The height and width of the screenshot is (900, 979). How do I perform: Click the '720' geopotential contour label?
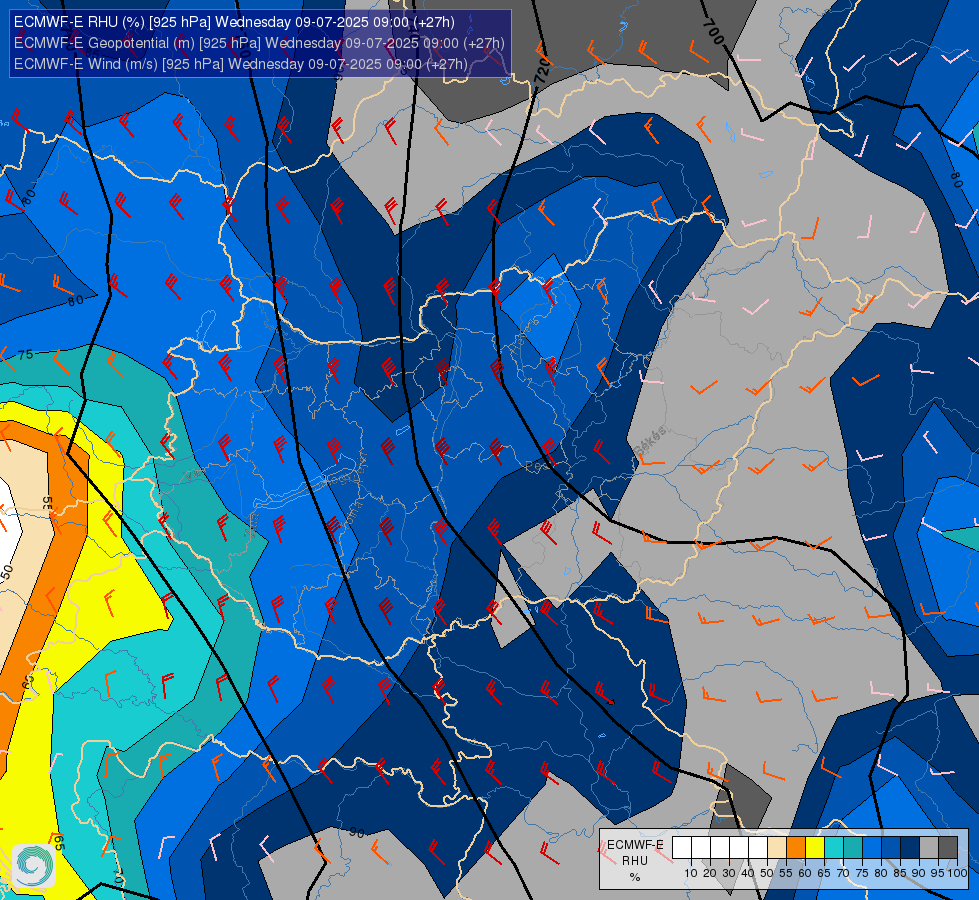pyautogui.click(x=543, y=71)
